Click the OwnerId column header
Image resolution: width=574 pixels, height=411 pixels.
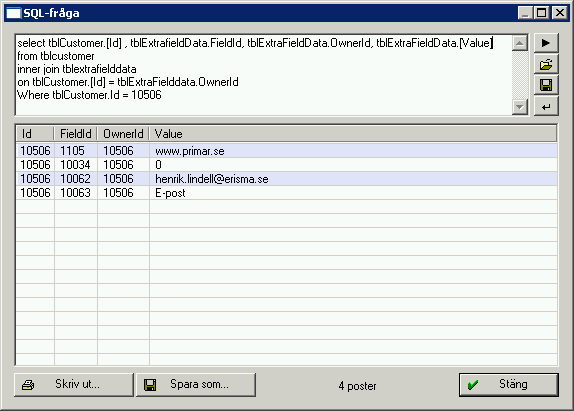[123, 134]
